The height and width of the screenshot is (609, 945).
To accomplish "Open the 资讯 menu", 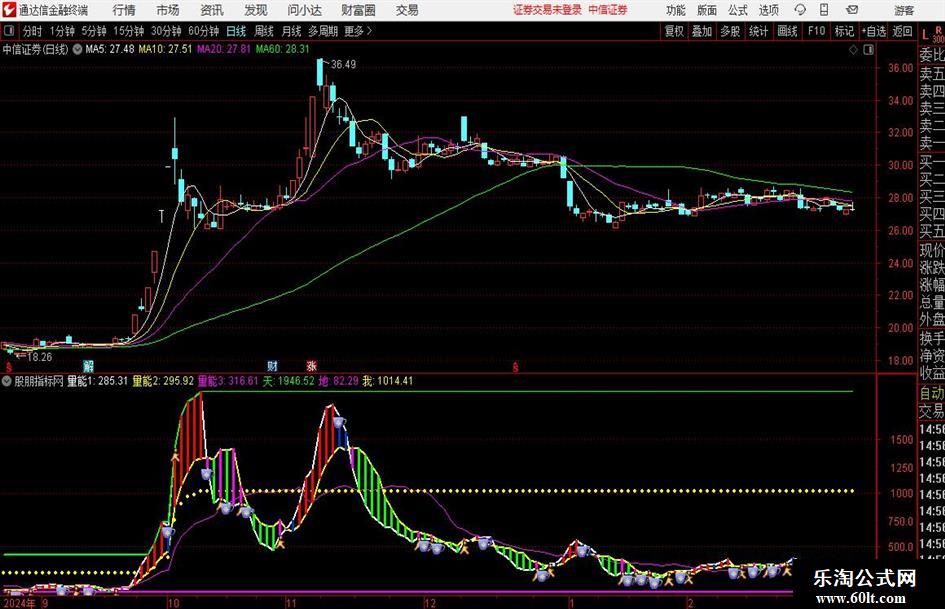I will [x=212, y=10].
